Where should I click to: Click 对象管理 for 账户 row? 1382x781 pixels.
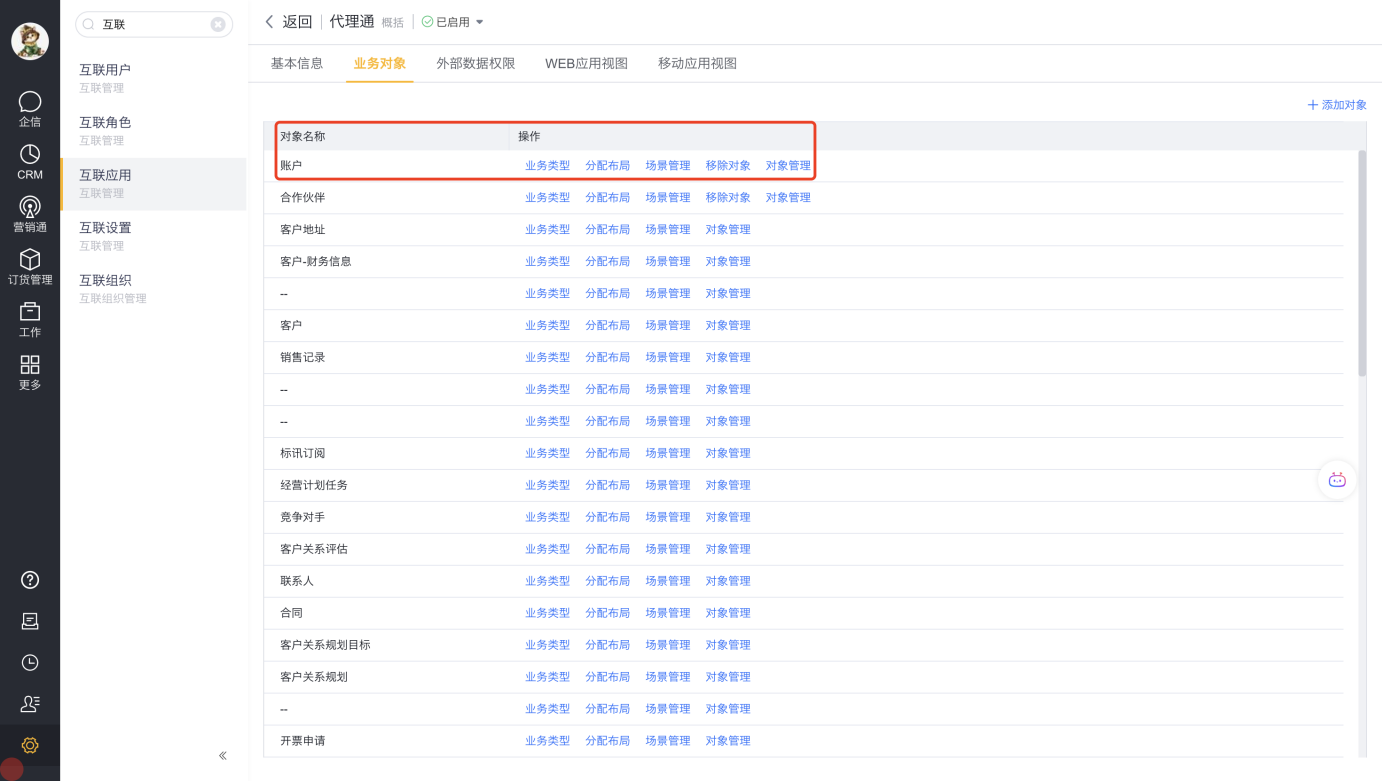788,166
